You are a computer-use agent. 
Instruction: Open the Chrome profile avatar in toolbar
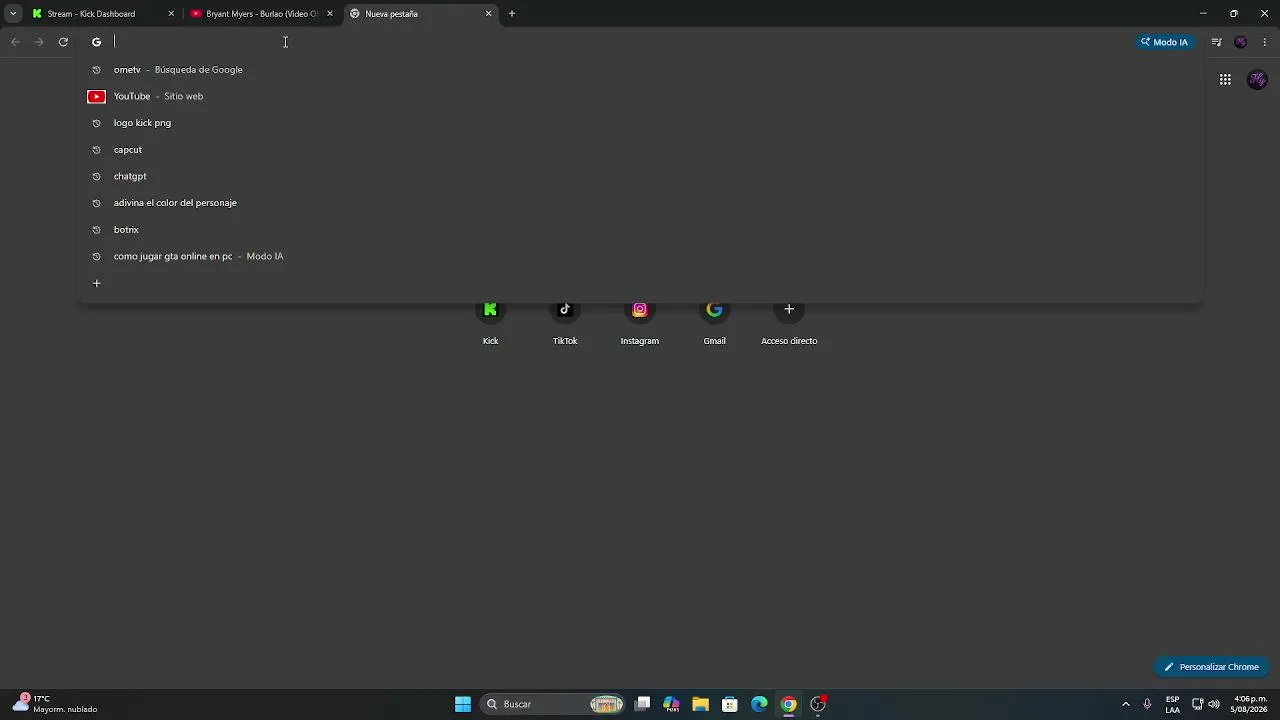tap(1241, 42)
